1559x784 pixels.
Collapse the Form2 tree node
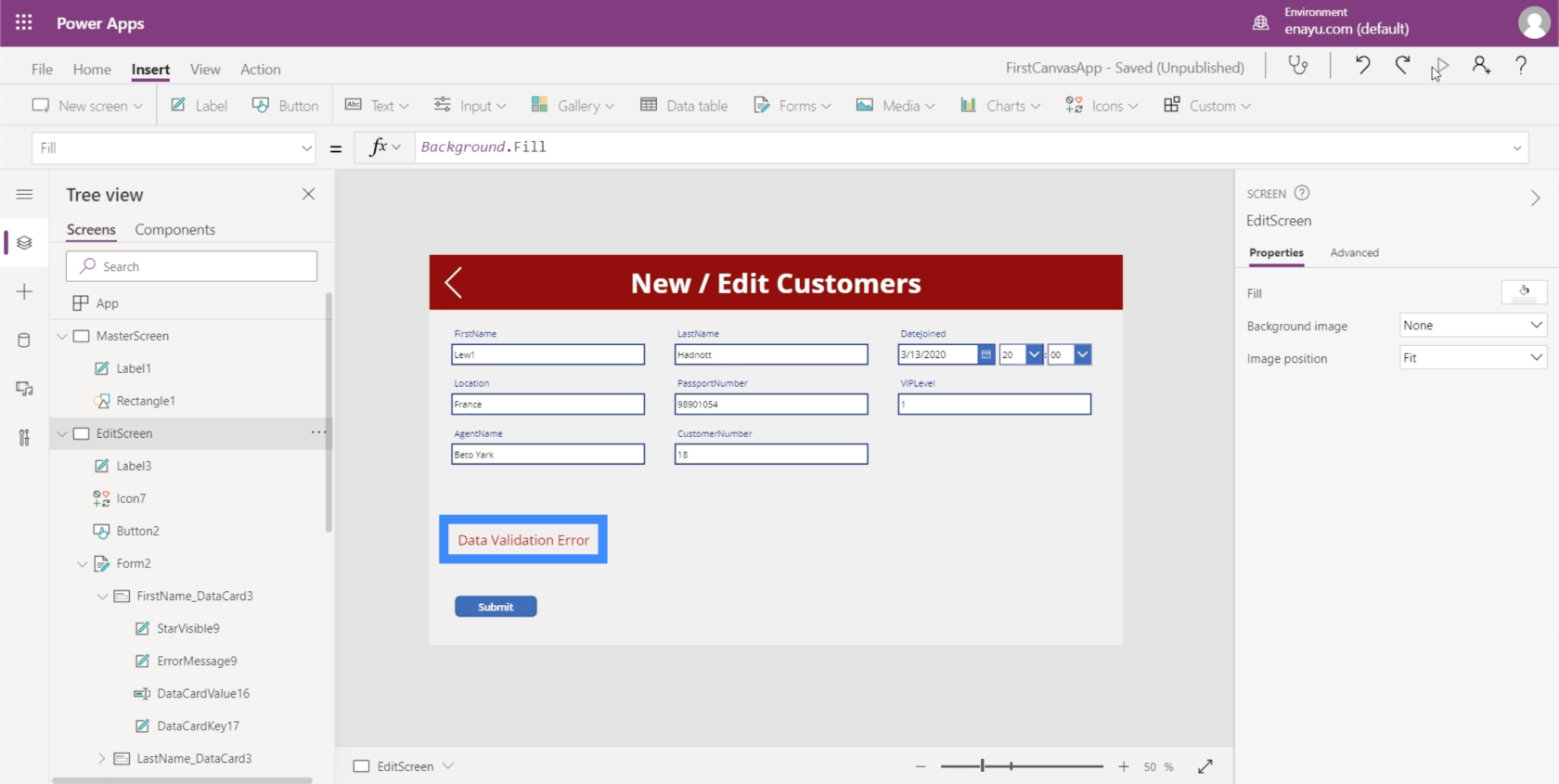click(83, 563)
